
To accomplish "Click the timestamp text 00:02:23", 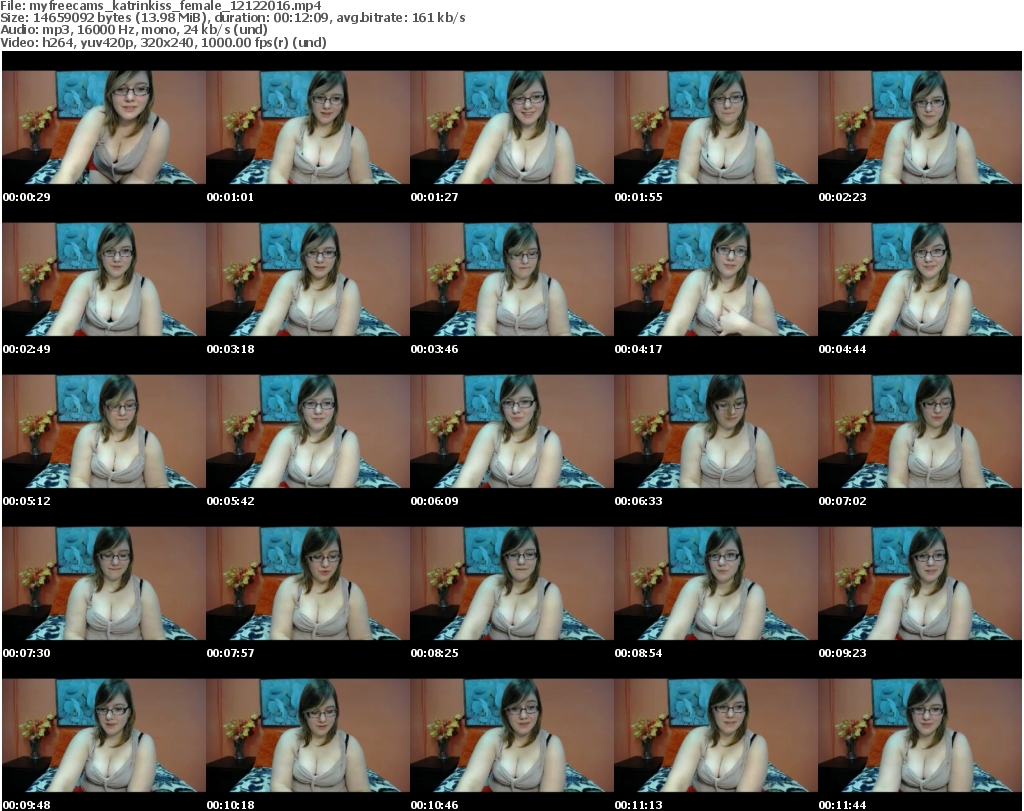I will tap(842, 197).
